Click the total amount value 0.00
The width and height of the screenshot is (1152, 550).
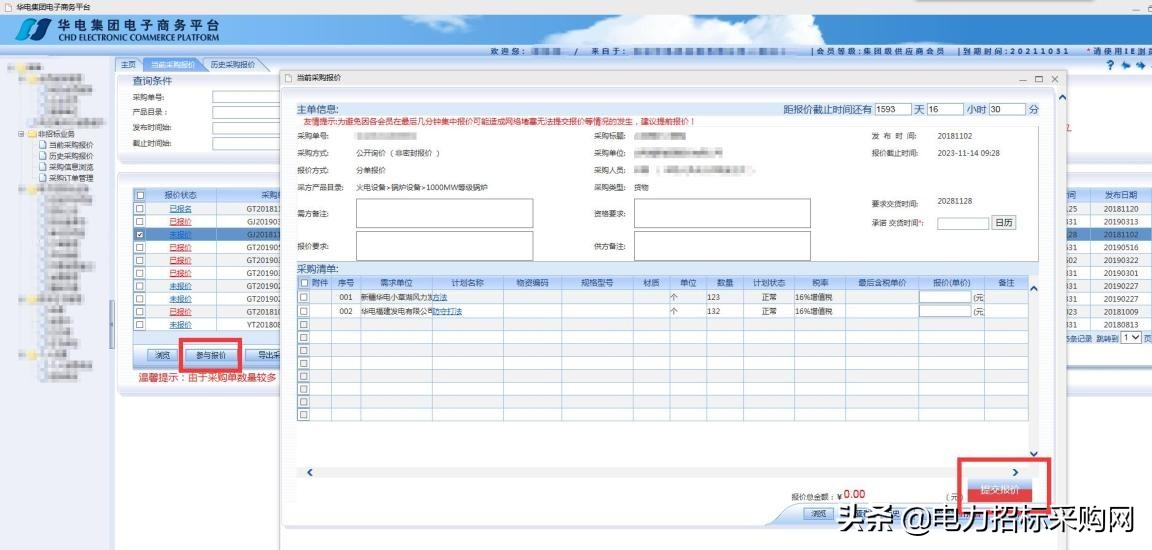pos(854,494)
